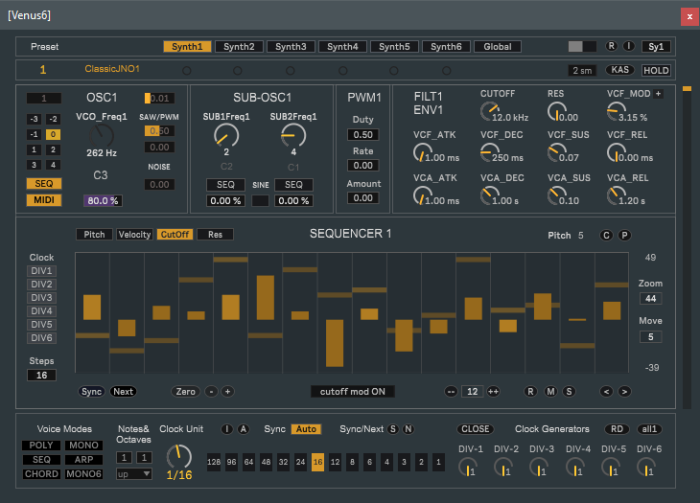
Task: Click the sequencer Next button
Action: pos(123,392)
